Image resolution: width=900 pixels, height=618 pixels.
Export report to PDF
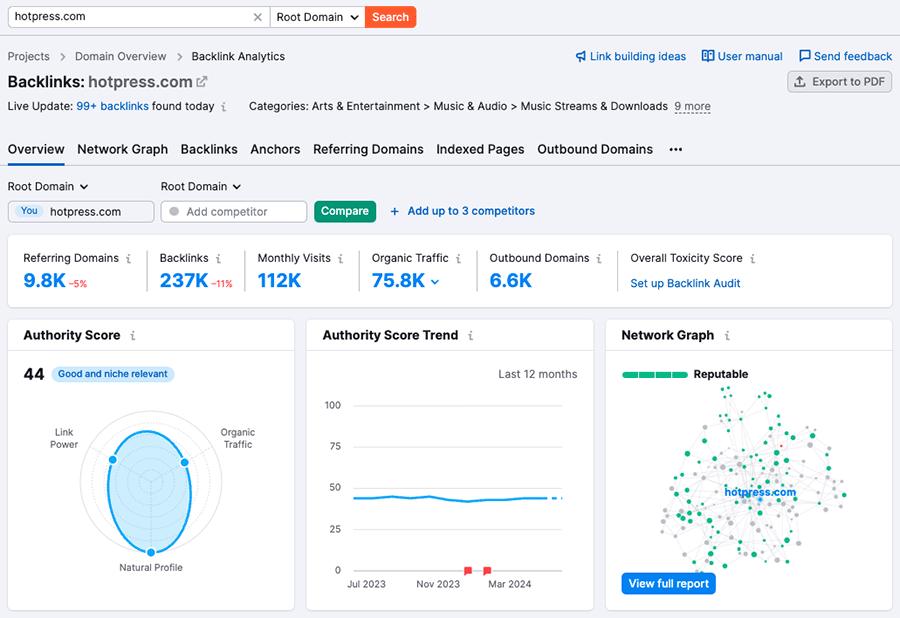[839, 82]
